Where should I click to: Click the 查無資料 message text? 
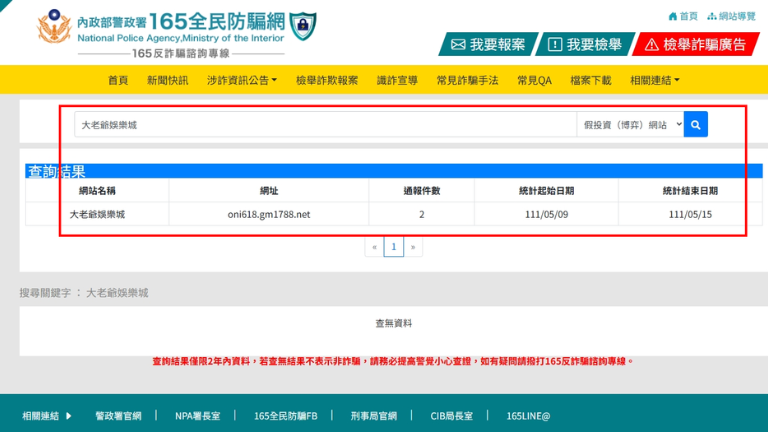(x=393, y=323)
